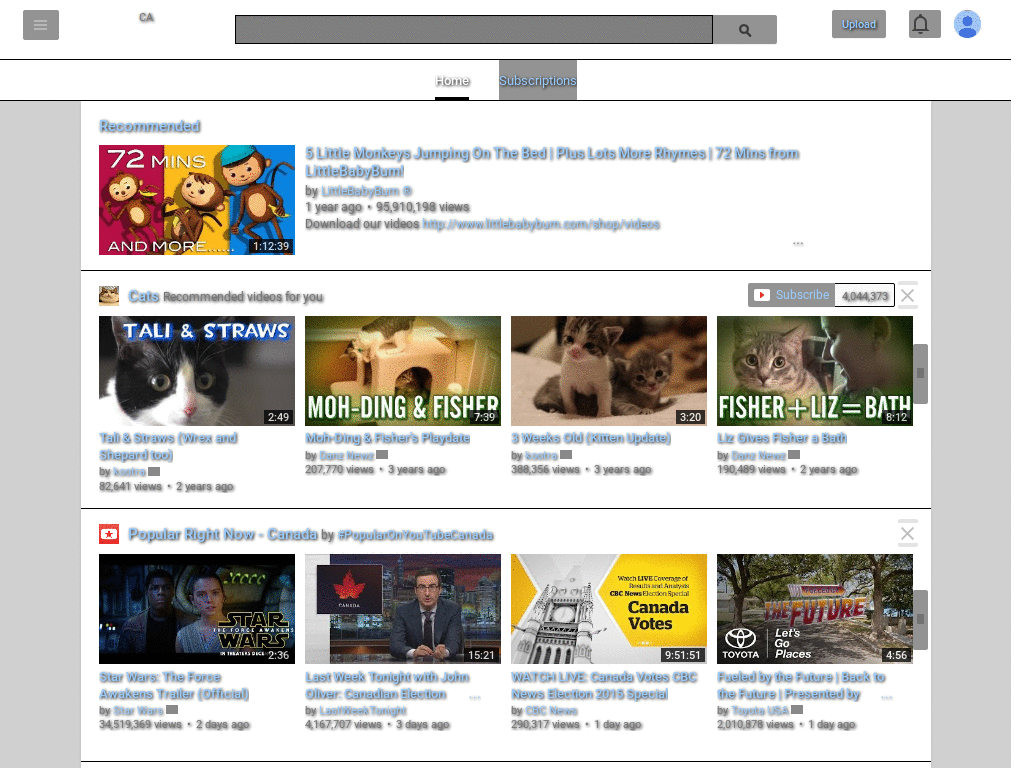Click the YouTube play icon in Subscribe button

(x=761, y=295)
